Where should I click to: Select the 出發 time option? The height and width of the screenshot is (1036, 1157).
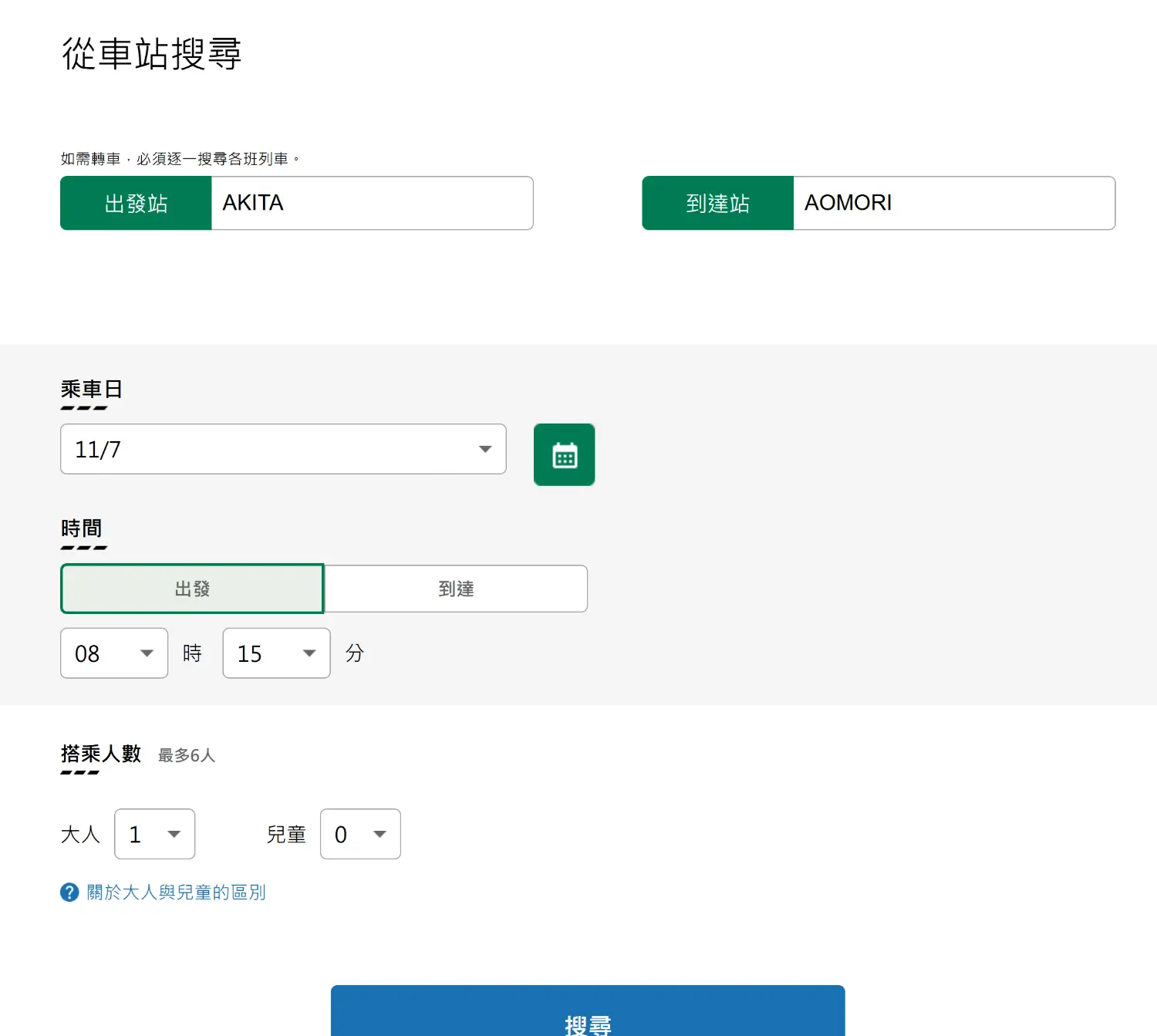[192, 589]
